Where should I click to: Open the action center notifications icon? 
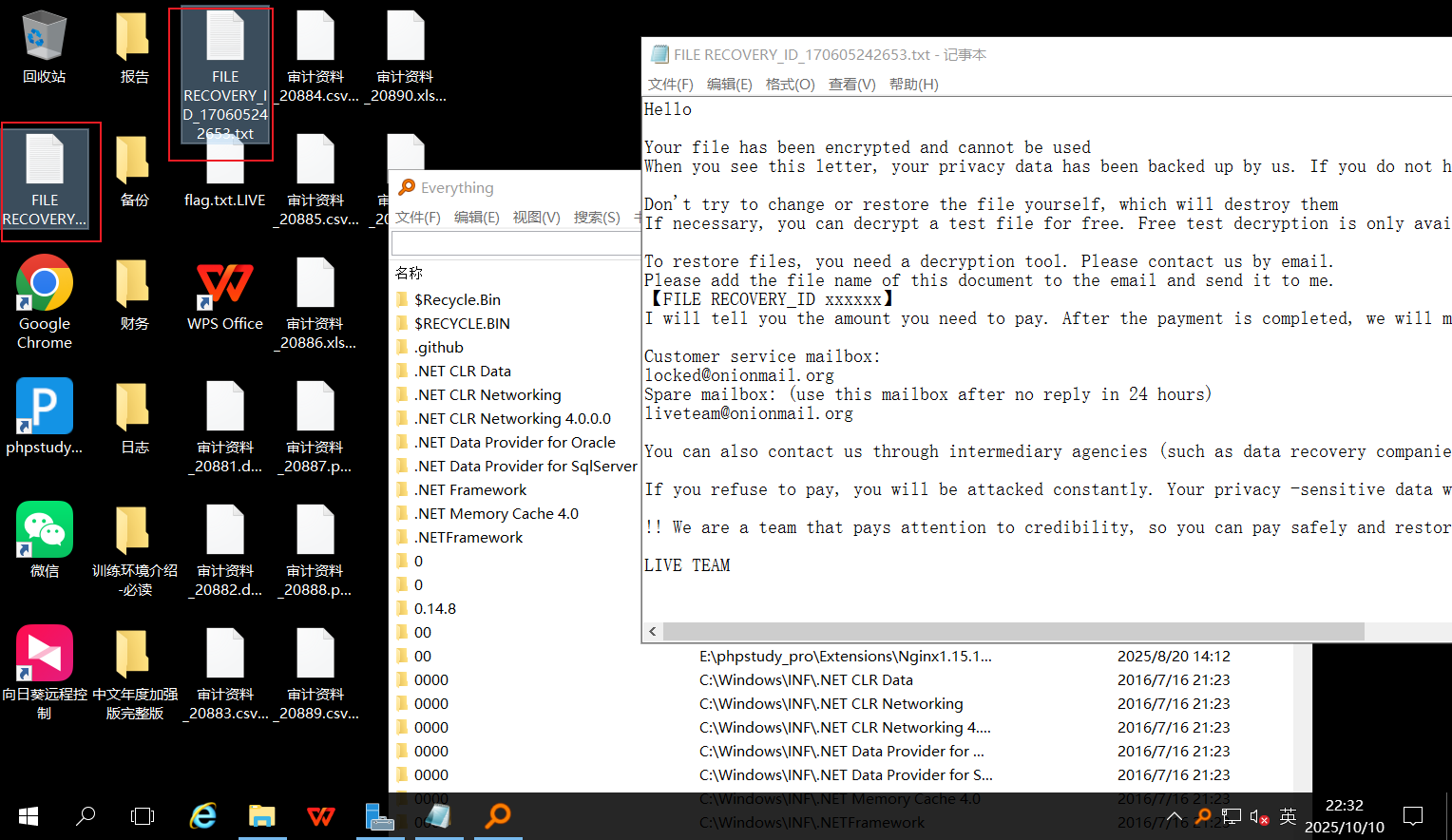pyautogui.click(x=1413, y=816)
